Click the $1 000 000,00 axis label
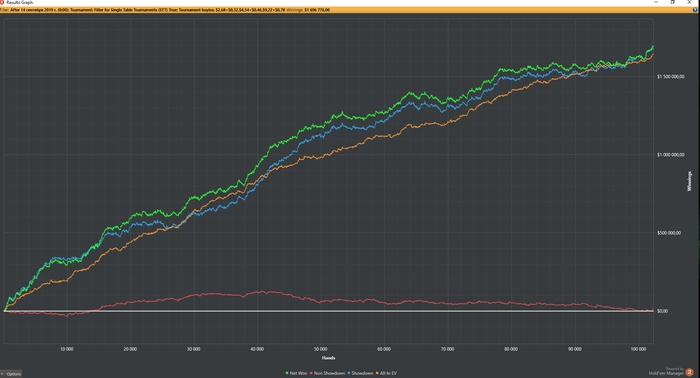 click(670, 155)
